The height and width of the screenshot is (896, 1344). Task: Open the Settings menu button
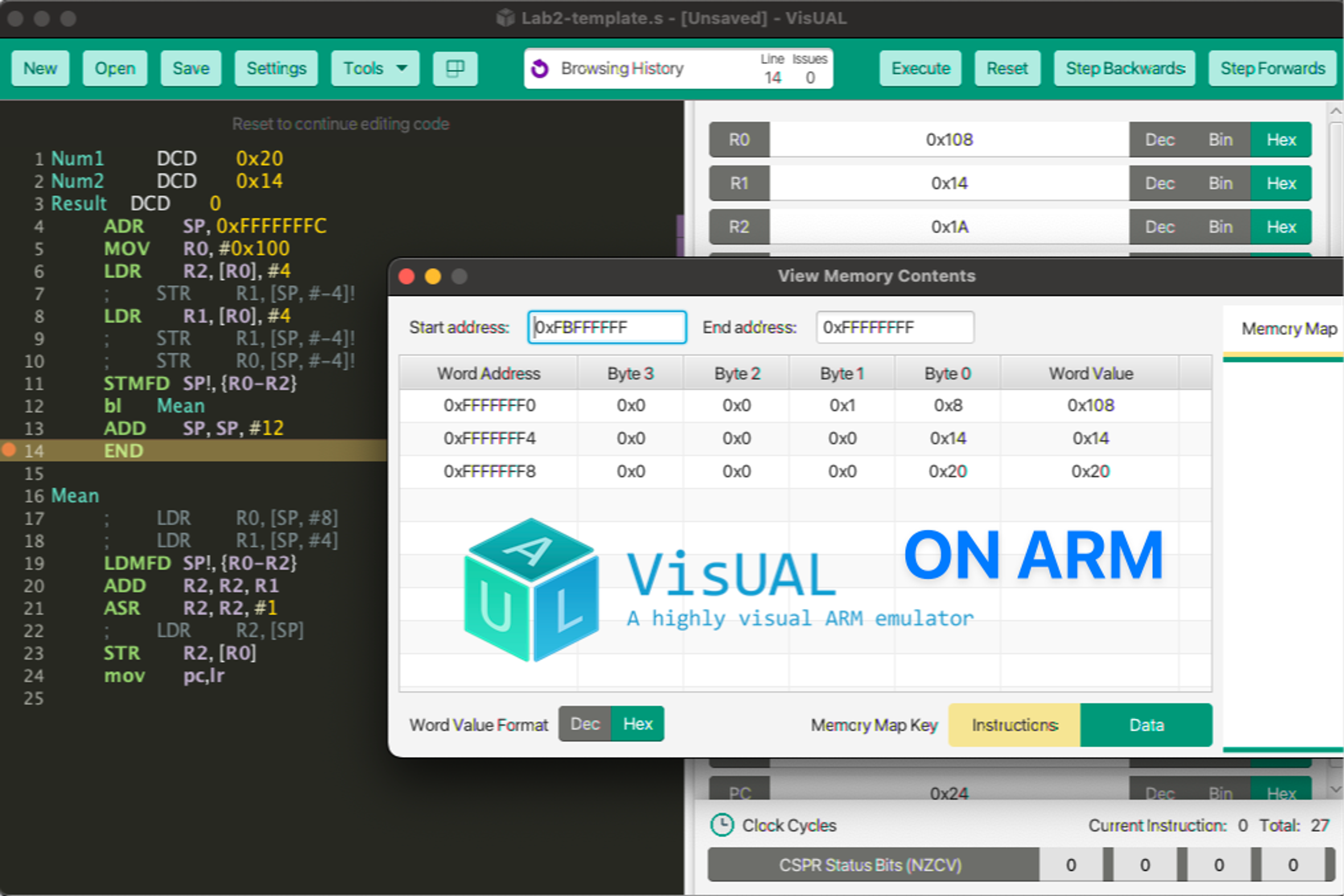tap(276, 69)
